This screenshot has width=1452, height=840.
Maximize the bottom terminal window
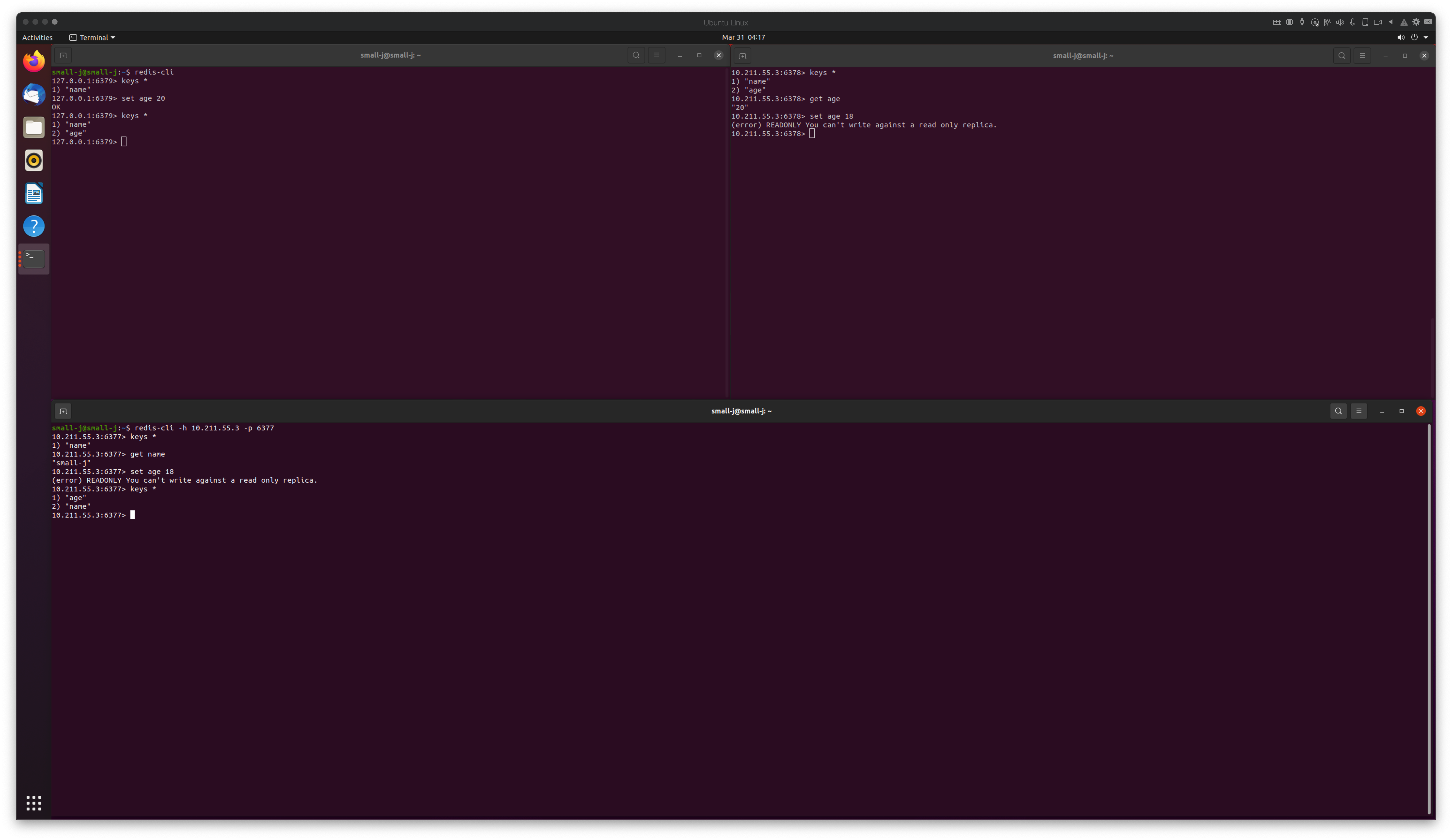(x=1402, y=411)
